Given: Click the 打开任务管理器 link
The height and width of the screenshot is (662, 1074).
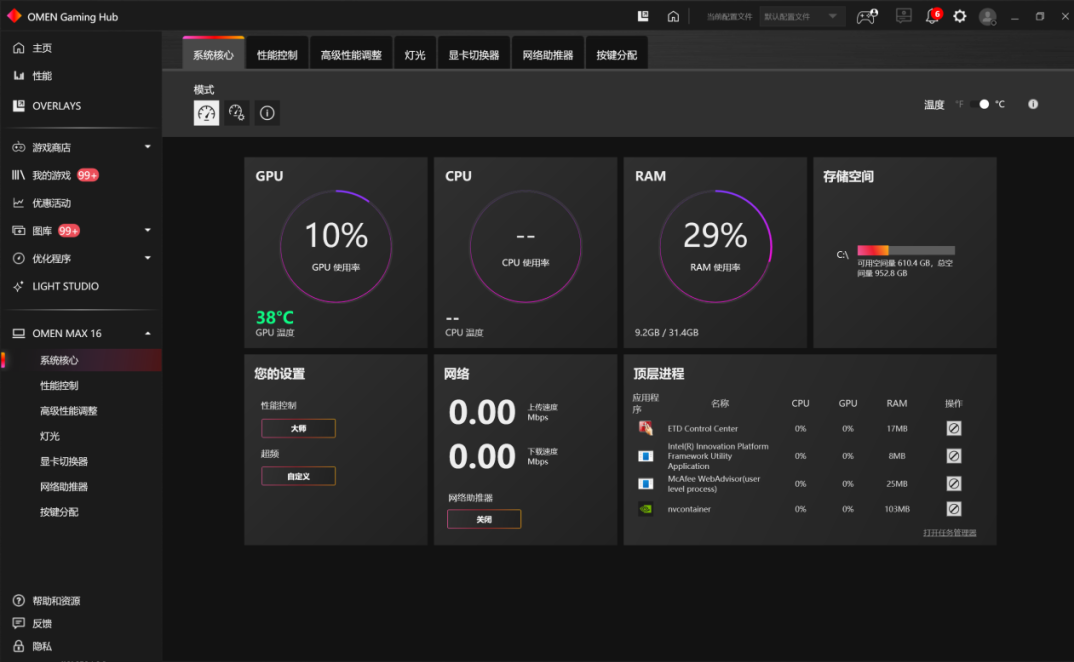Looking at the screenshot, I should click(x=949, y=532).
